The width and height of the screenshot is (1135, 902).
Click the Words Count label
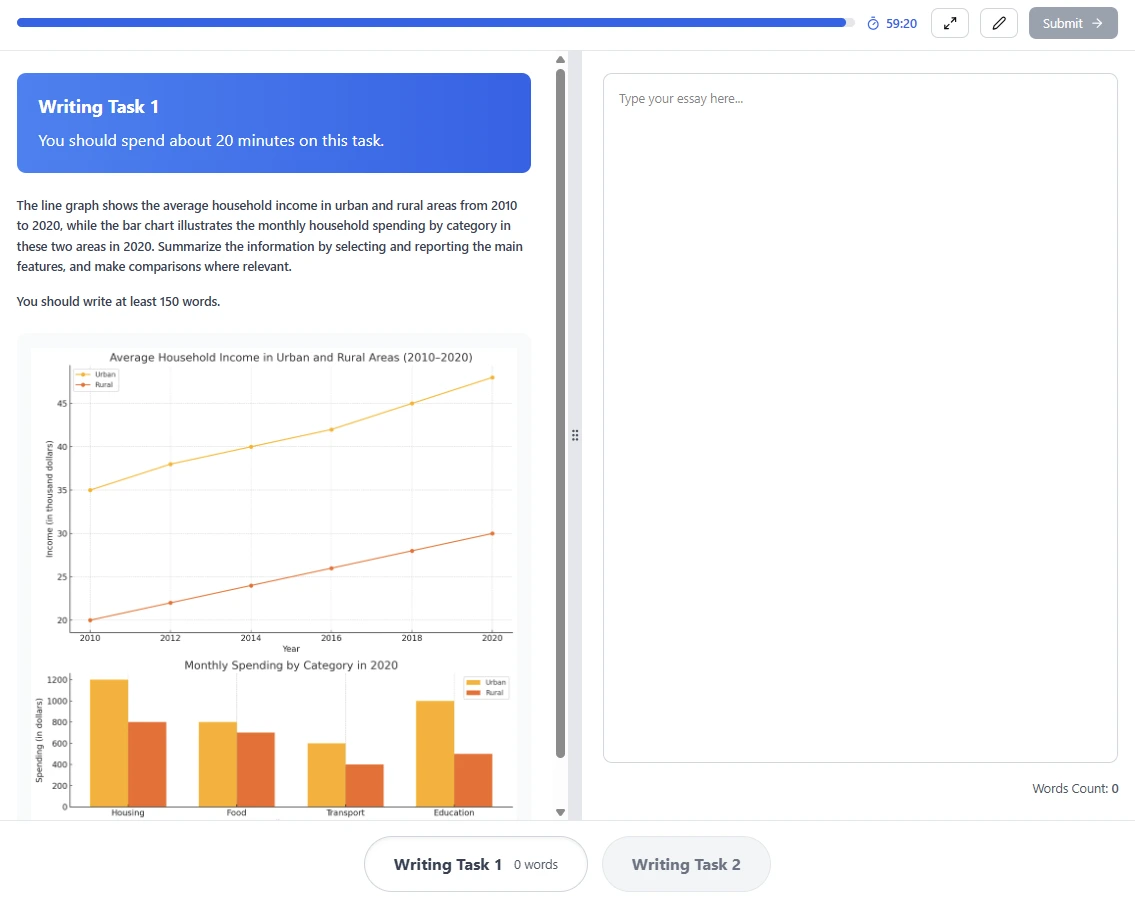[1075, 789]
